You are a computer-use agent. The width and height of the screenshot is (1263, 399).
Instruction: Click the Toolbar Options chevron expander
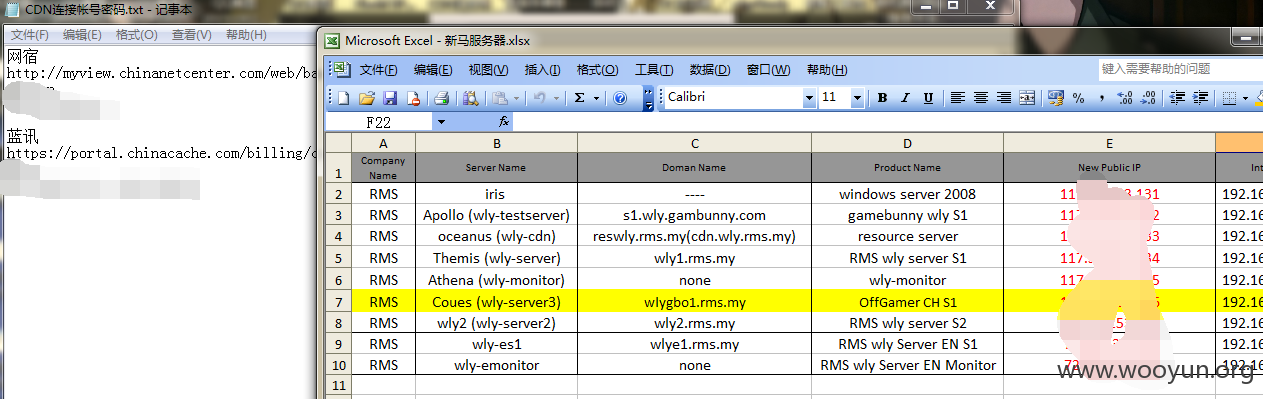pyautogui.click(x=649, y=98)
